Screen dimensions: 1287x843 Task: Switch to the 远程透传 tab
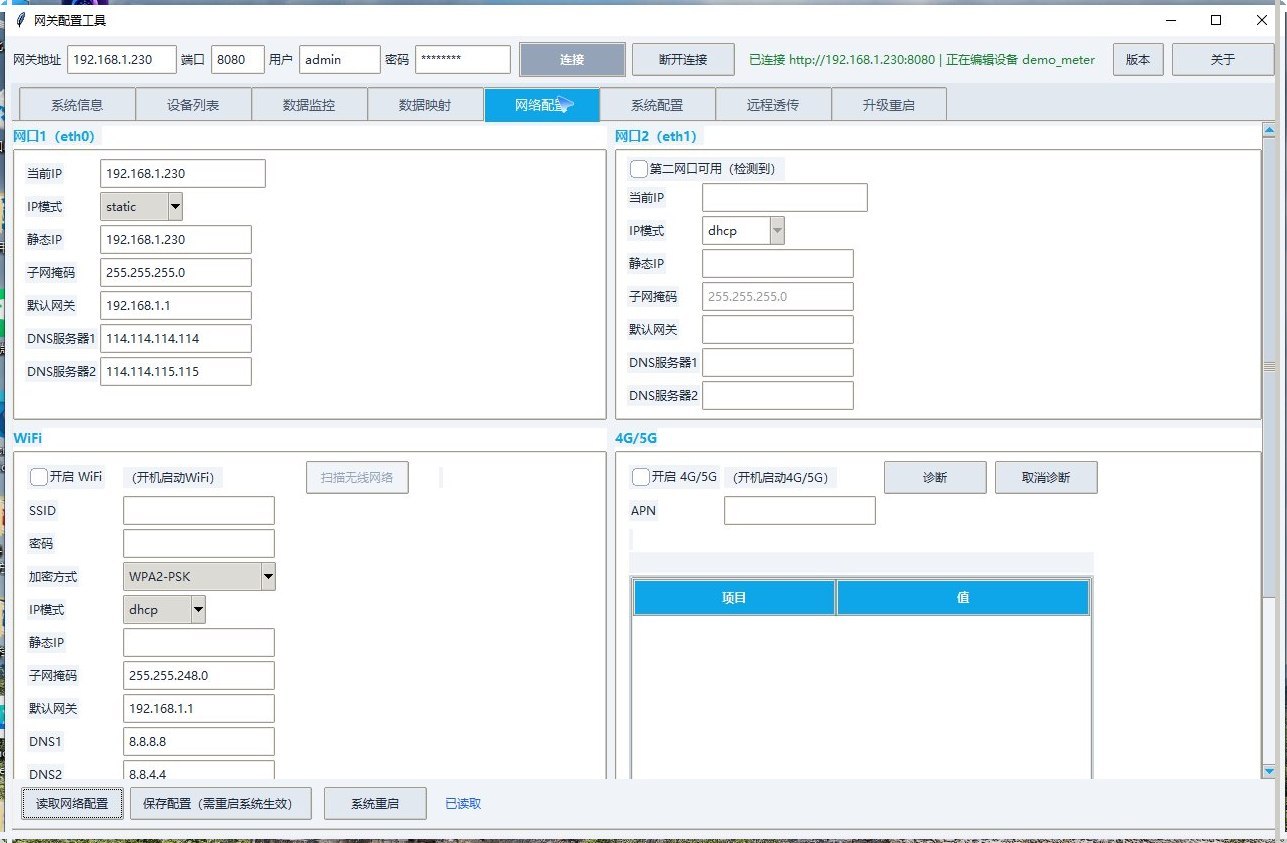click(773, 105)
